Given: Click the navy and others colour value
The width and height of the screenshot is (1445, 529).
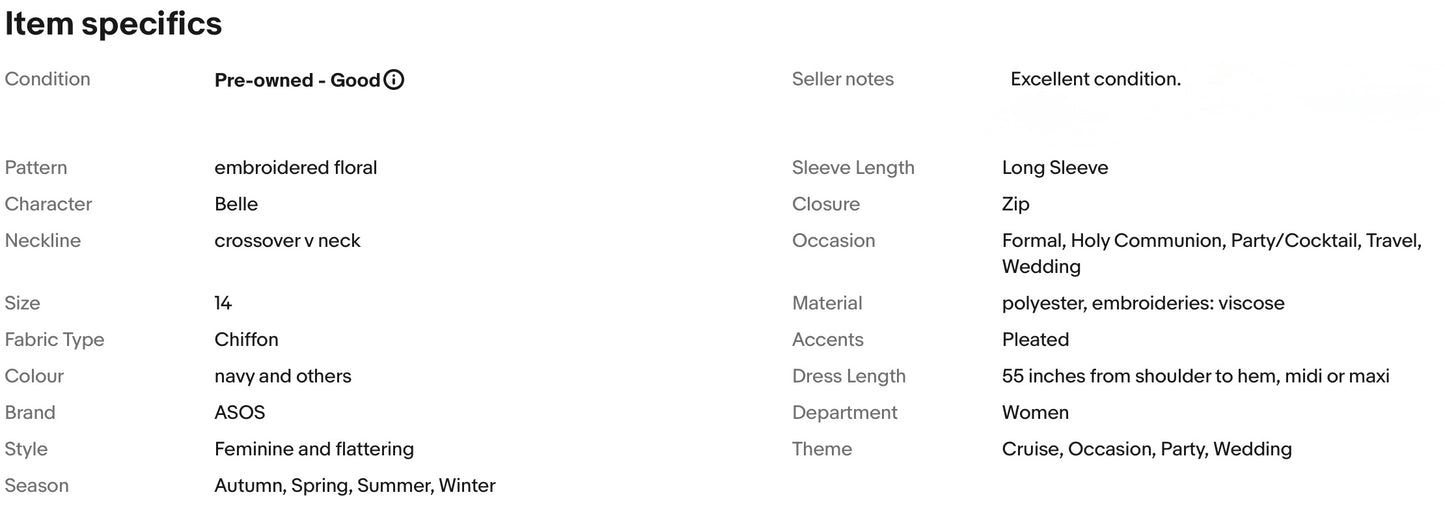Looking at the screenshot, I should (x=282, y=376).
